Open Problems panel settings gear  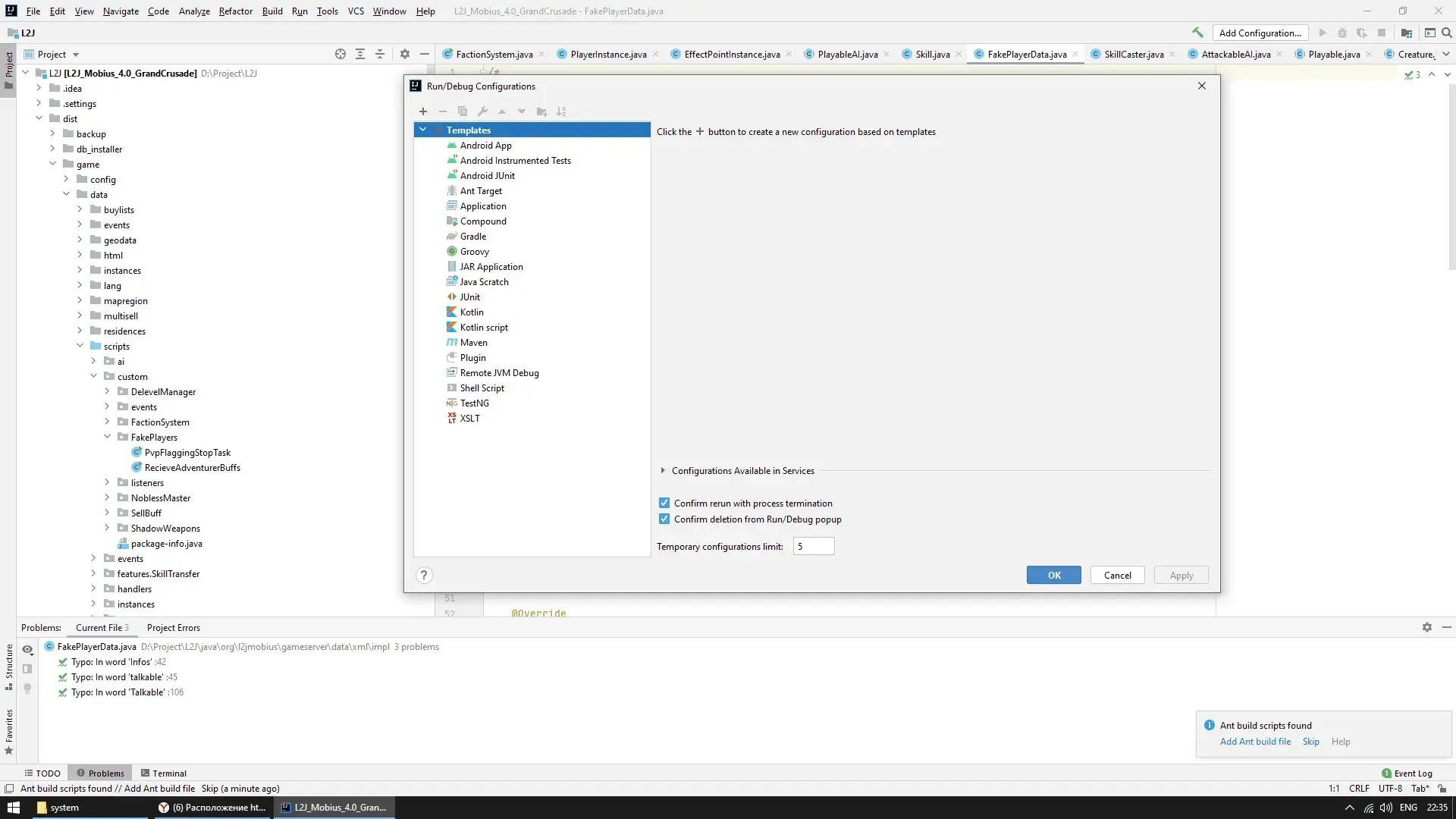(x=1427, y=627)
